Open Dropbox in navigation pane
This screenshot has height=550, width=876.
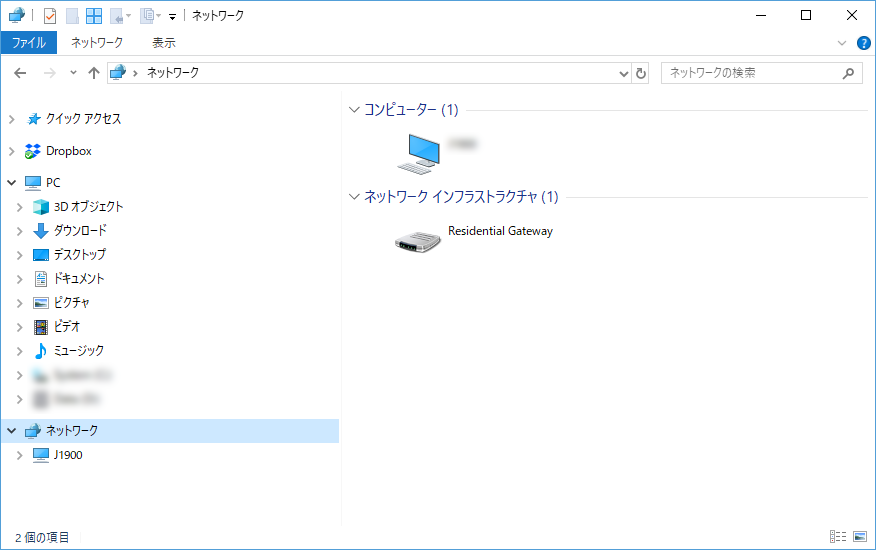pyautogui.click(x=68, y=151)
